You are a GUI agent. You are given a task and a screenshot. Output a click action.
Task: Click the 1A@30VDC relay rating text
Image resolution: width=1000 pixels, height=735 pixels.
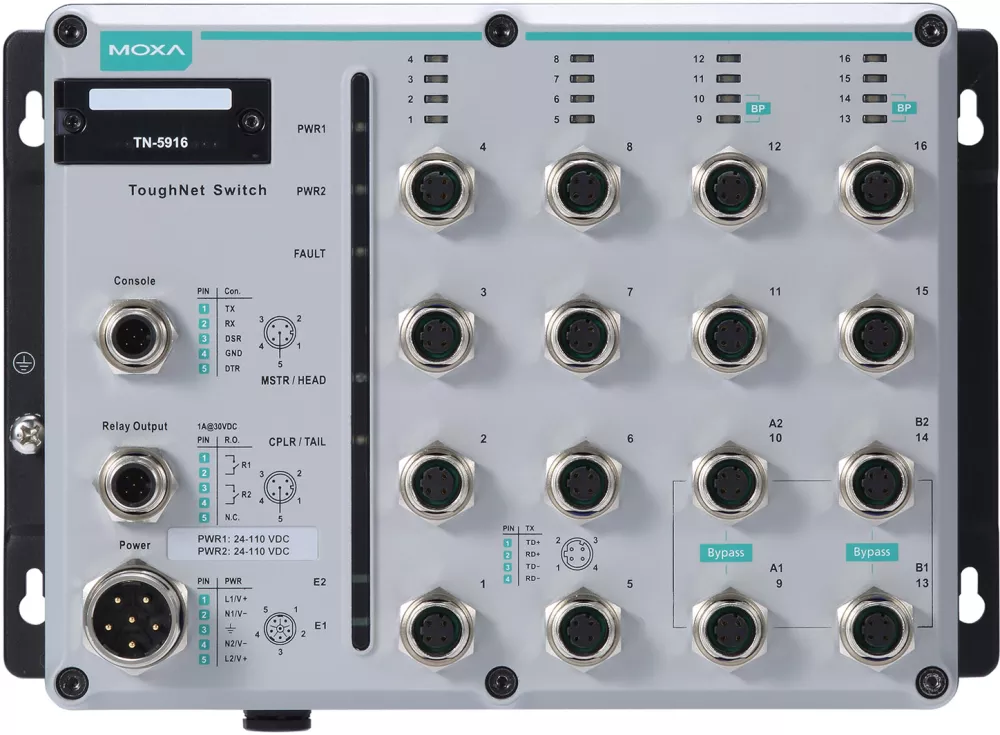coord(217,426)
